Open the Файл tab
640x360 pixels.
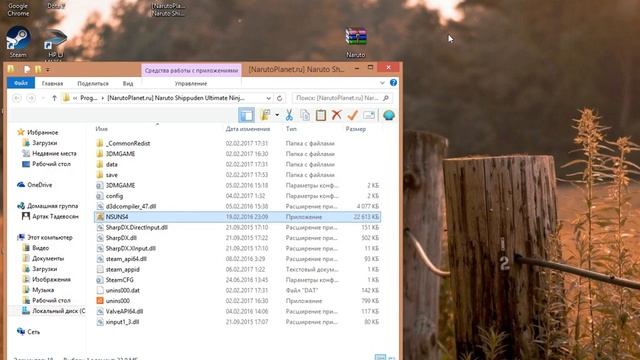[x=21, y=83]
